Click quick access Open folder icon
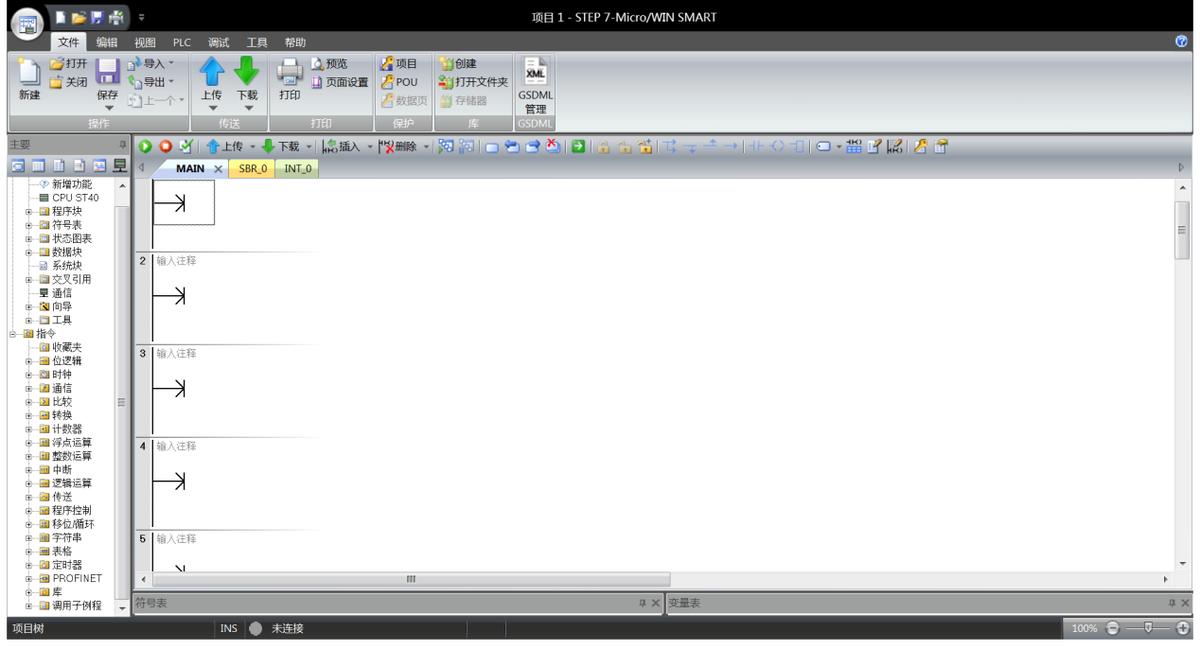Image resolution: width=1200 pixels, height=646 pixels. click(x=80, y=16)
